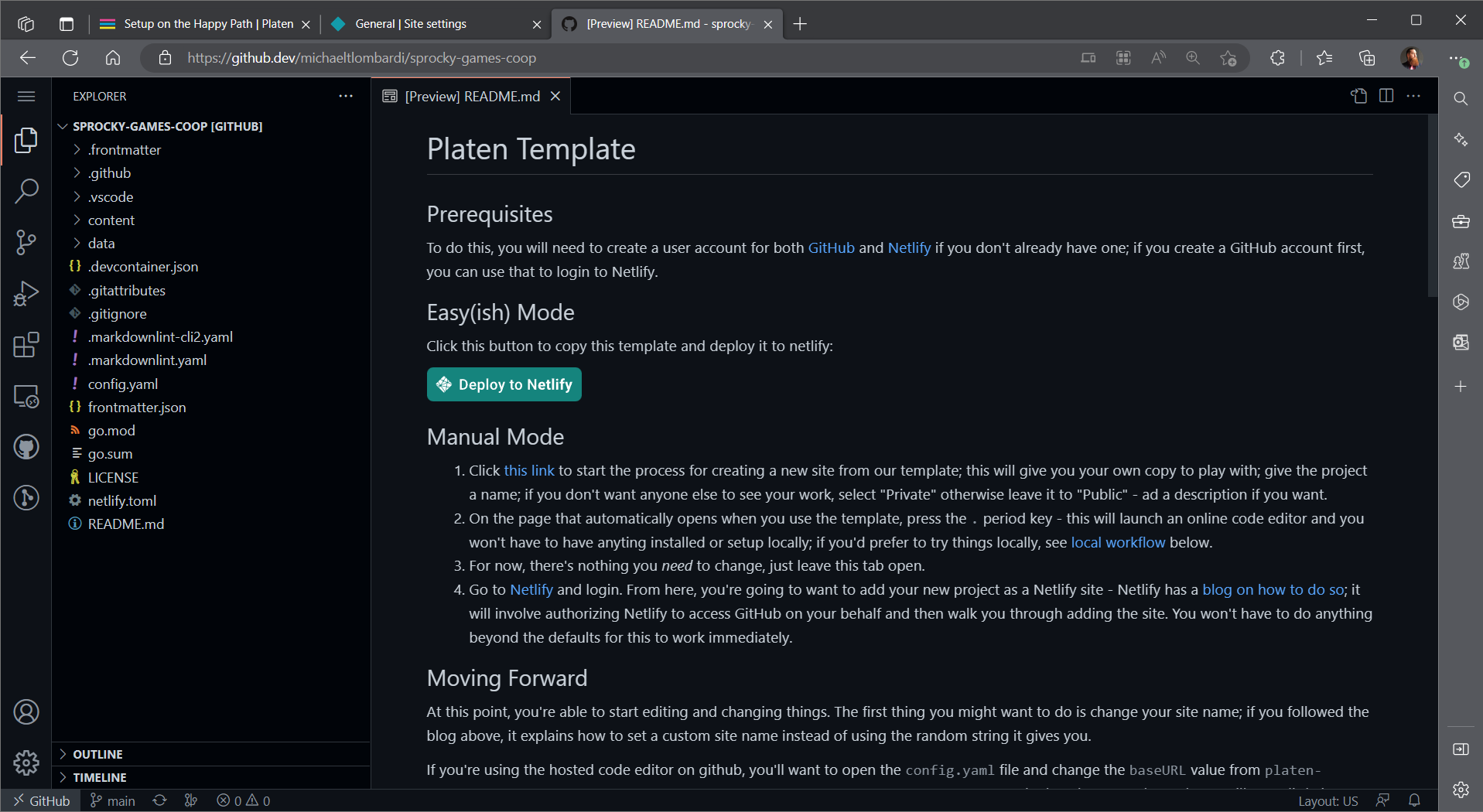Toggle notifications bell in status bar

[x=1414, y=800]
